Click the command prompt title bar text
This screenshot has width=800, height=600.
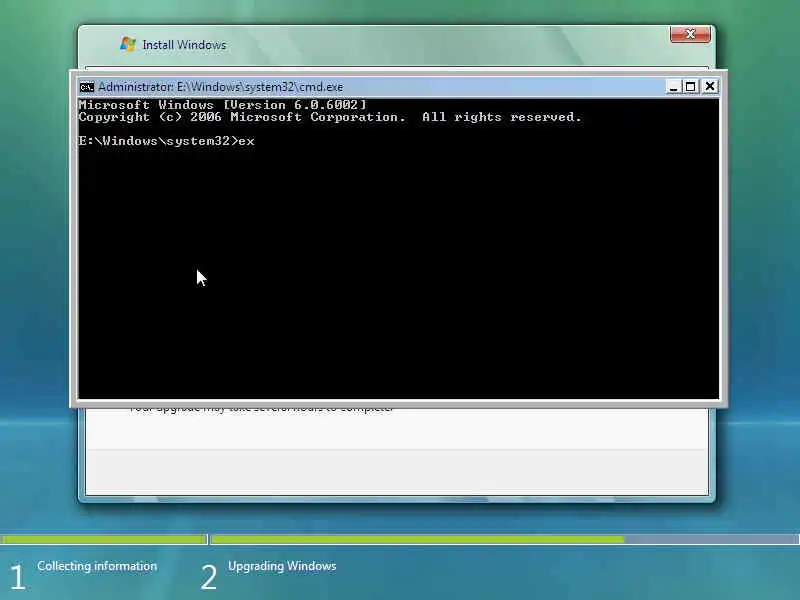tap(220, 87)
